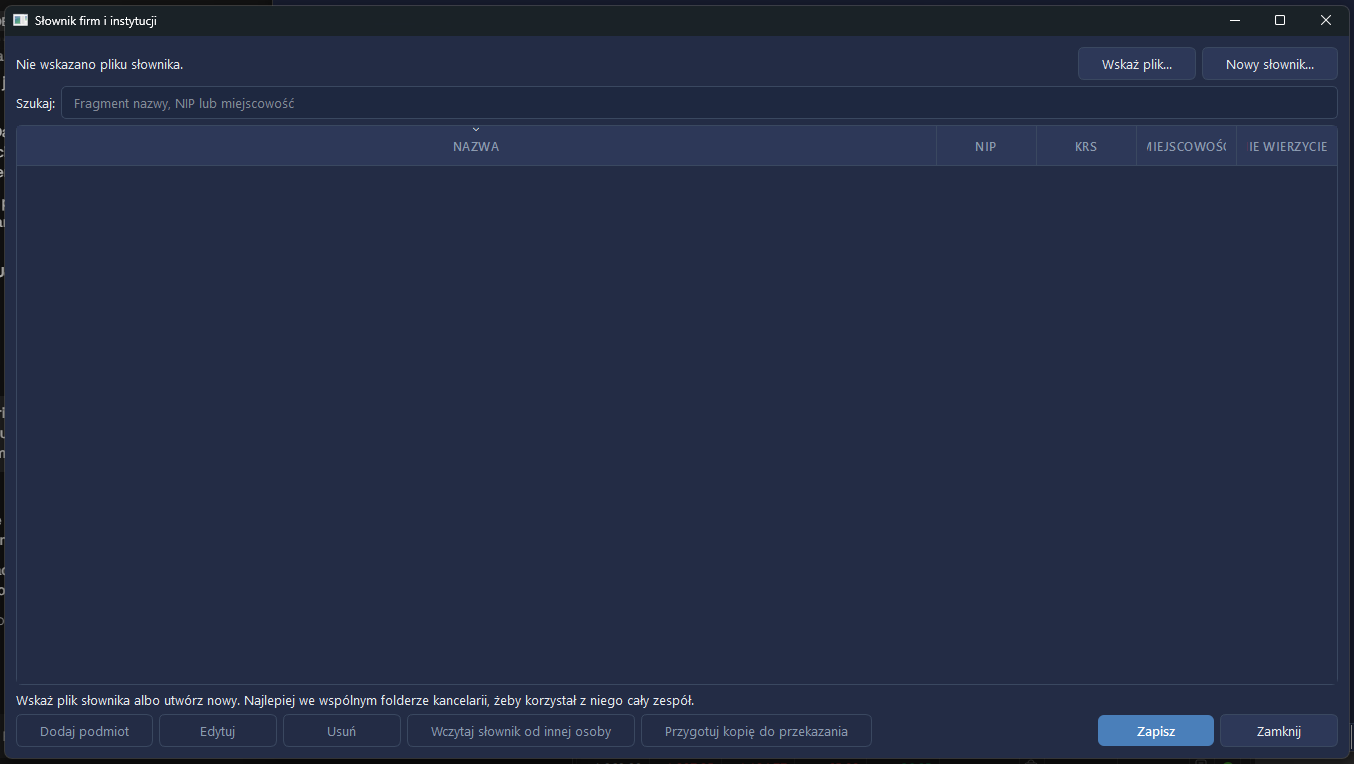Click the window icon in the title bar
The image size is (1354, 764).
pos(20,20)
